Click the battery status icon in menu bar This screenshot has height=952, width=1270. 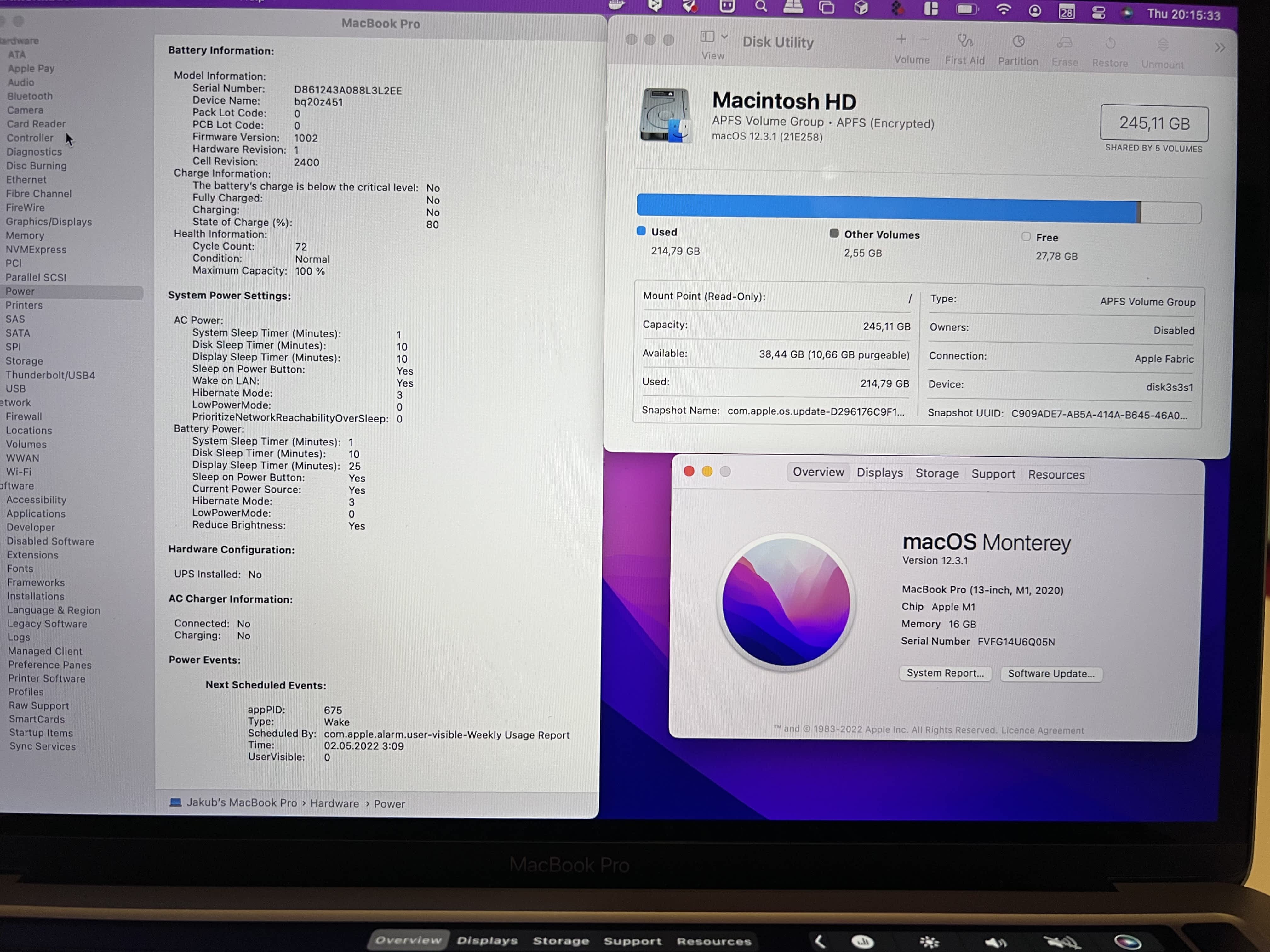tap(967, 9)
